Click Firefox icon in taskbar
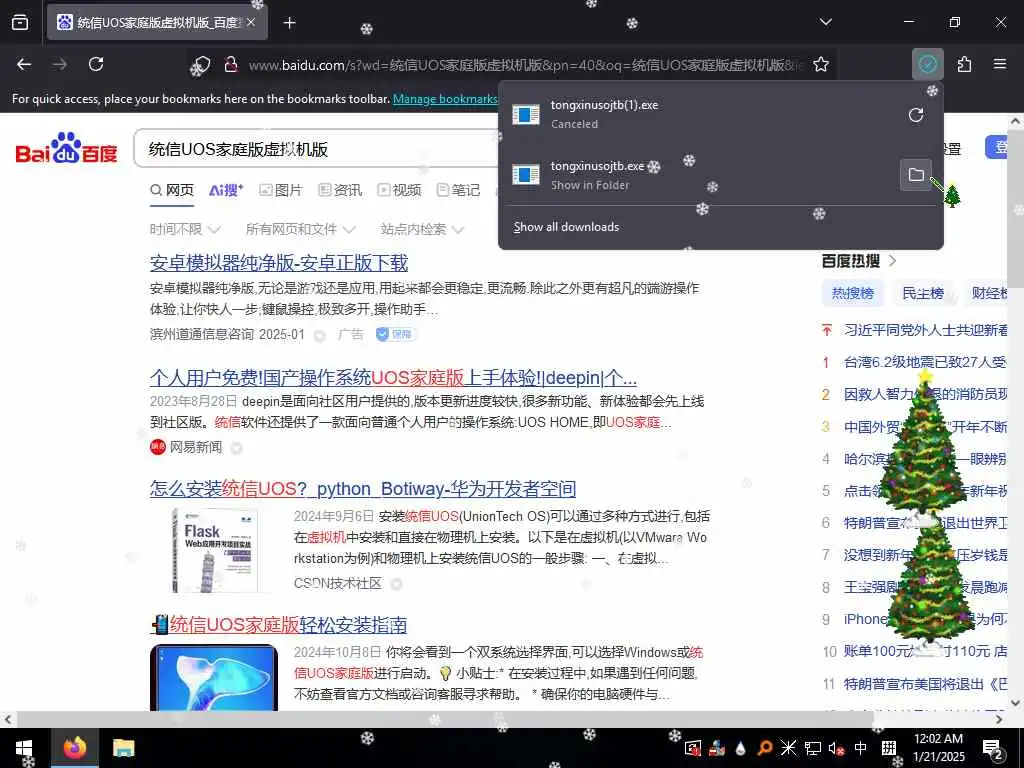1024x768 pixels. click(x=74, y=748)
